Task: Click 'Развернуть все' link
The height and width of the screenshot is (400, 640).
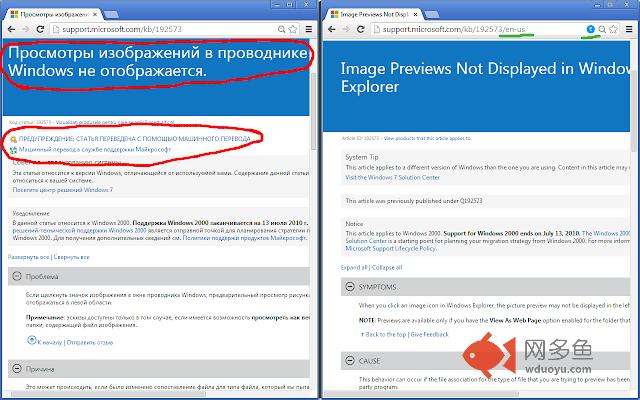Action: coord(29,257)
